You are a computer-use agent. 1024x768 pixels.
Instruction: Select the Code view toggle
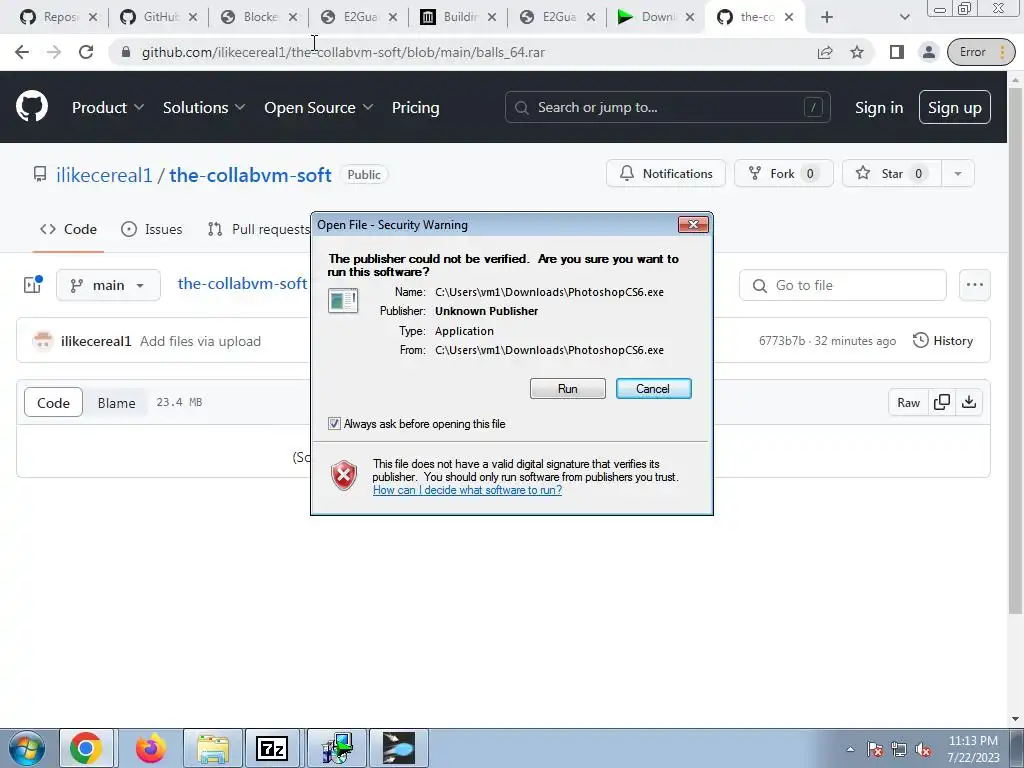tap(54, 402)
